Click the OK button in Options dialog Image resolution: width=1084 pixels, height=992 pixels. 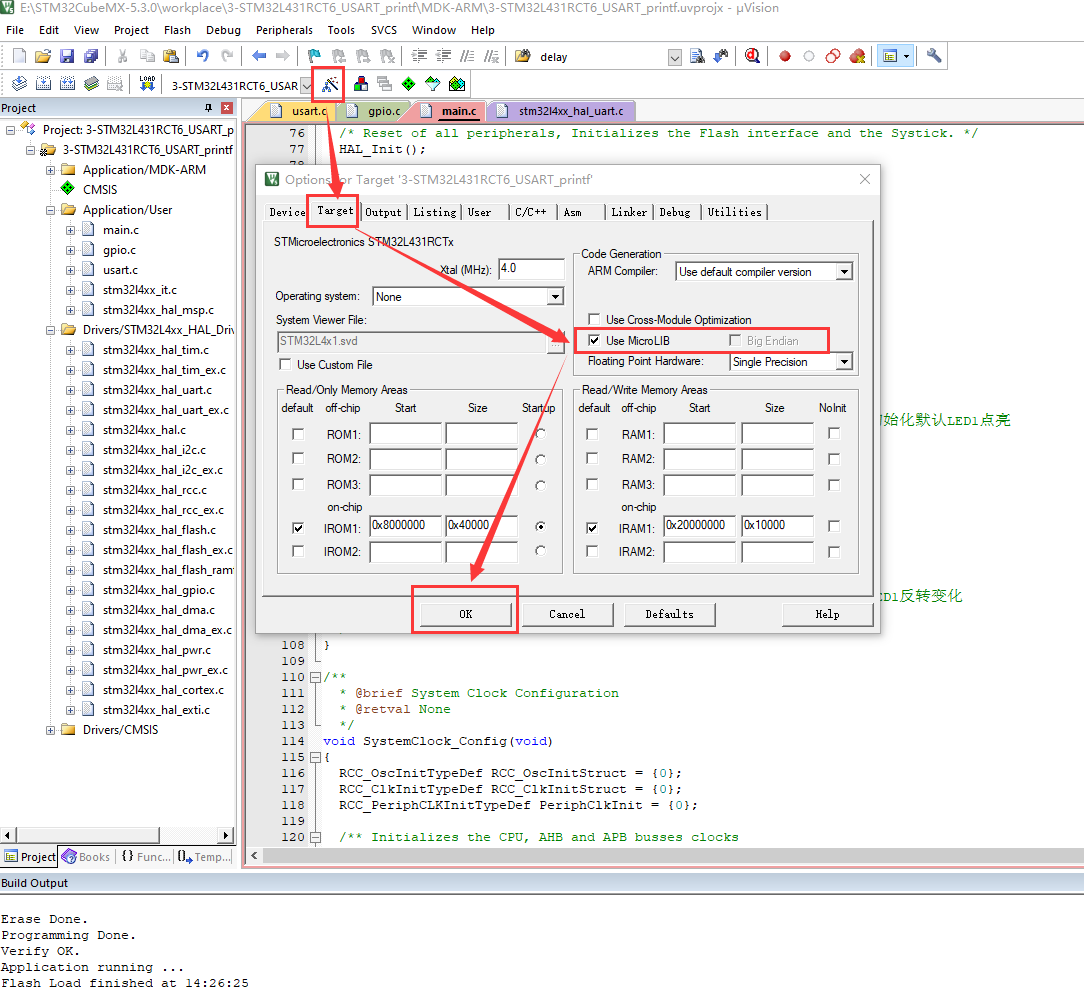[x=464, y=614]
